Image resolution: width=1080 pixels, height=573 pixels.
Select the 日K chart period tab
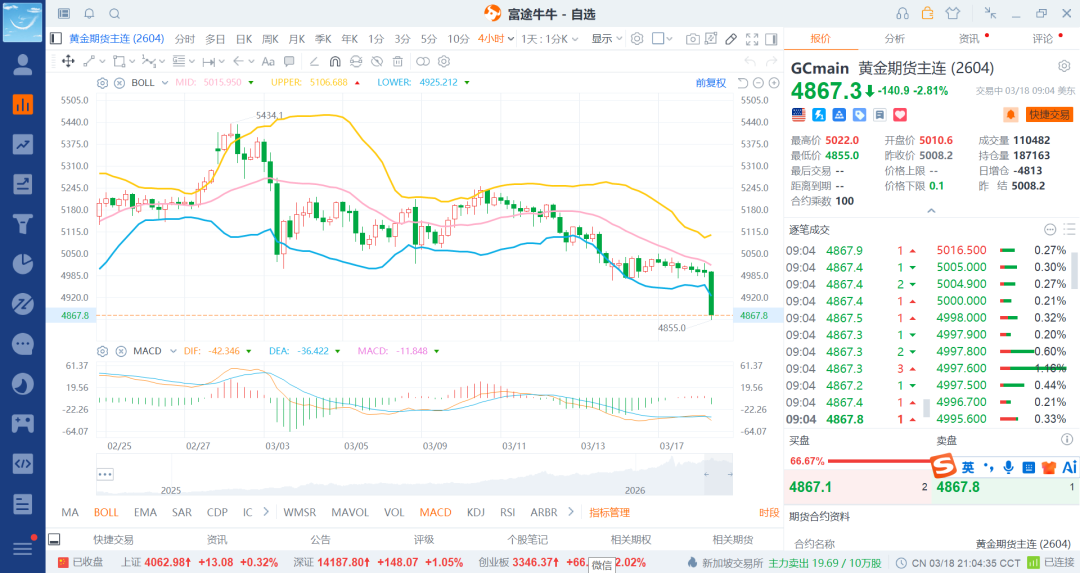pyautogui.click(x=243, y=39)
